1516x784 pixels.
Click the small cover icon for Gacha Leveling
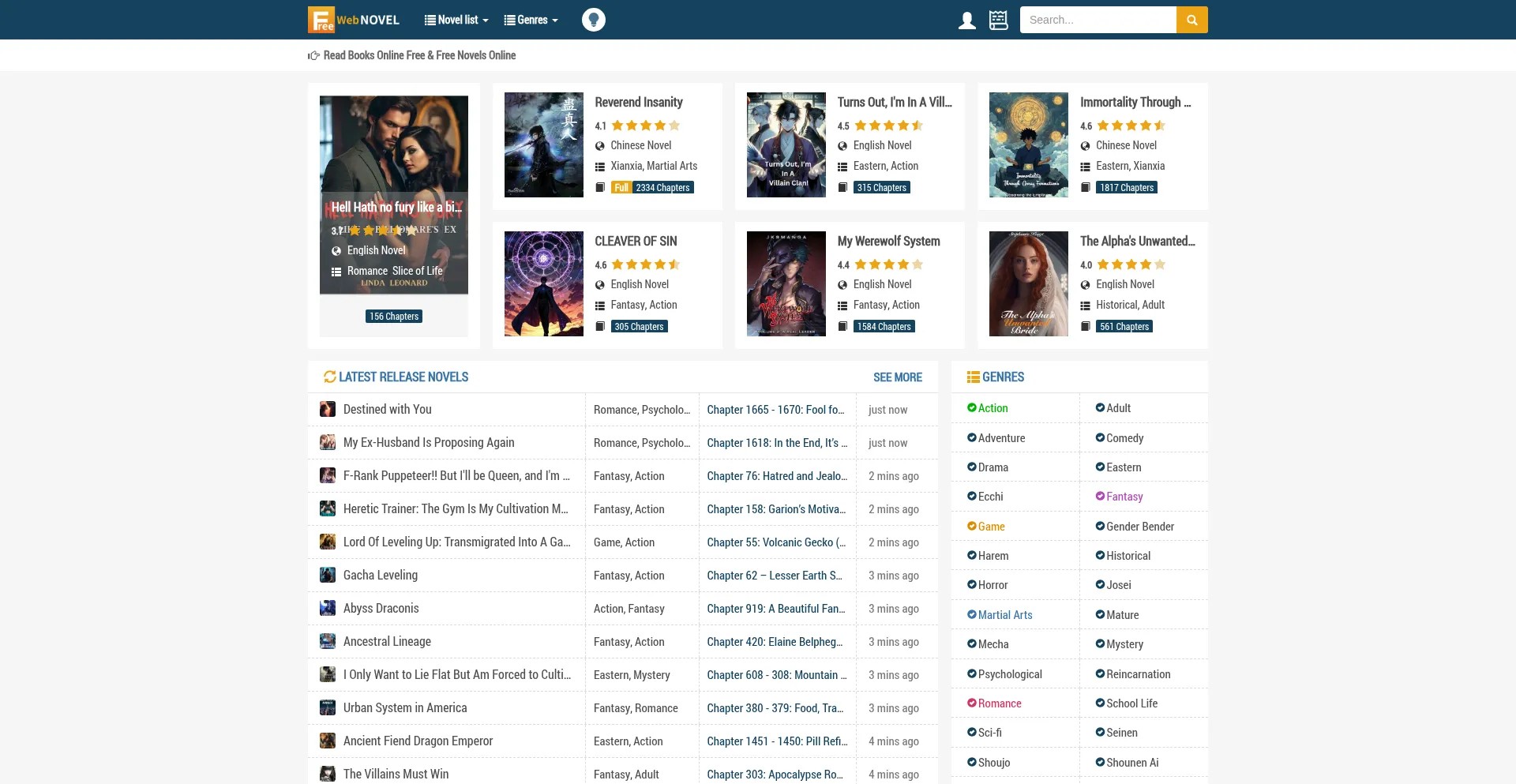[327, 576]
